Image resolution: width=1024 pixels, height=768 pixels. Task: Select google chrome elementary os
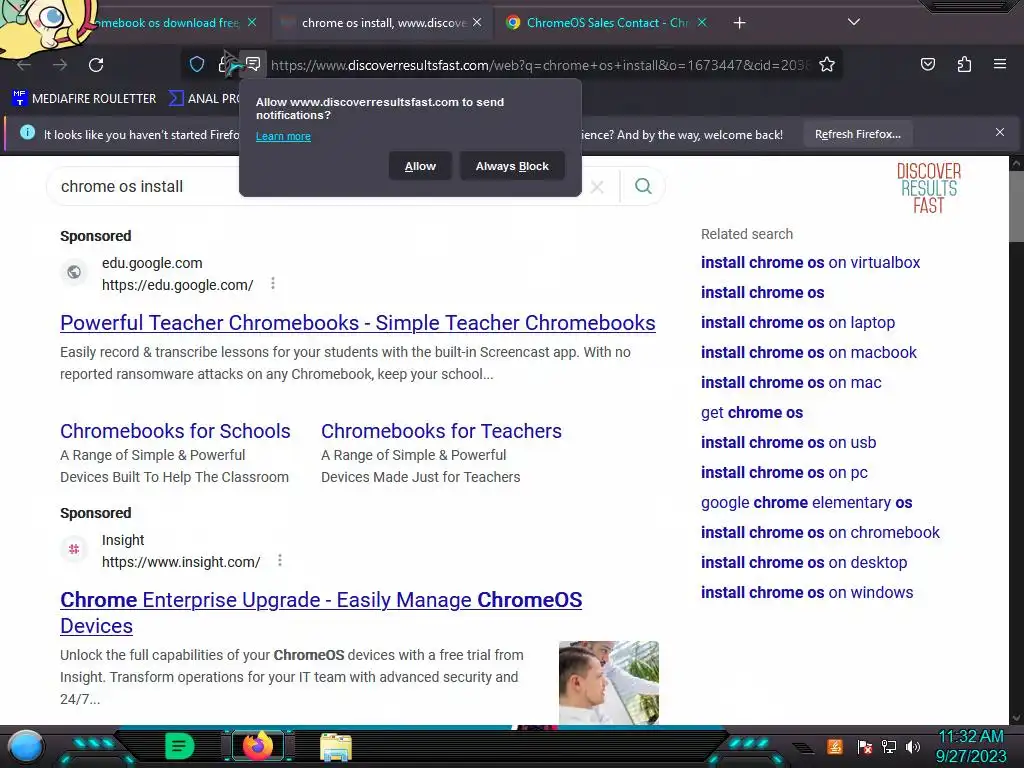point(807,503)
